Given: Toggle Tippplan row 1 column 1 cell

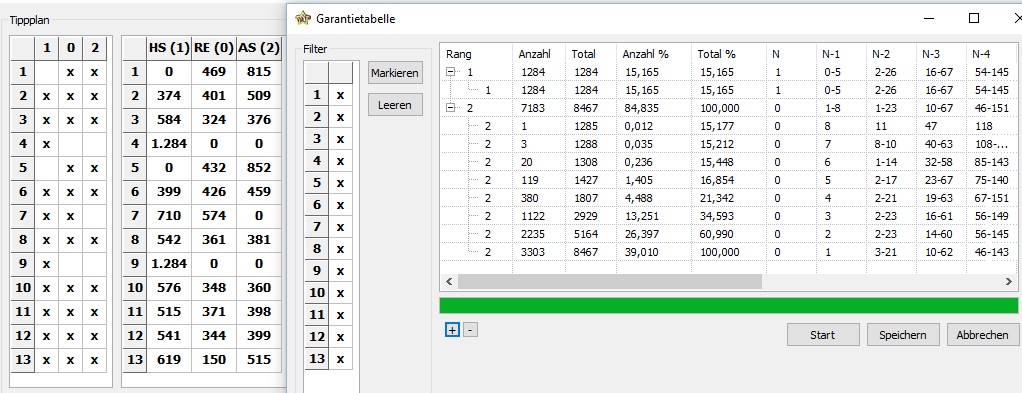Looking at the screenshot, I should (46, 72).
